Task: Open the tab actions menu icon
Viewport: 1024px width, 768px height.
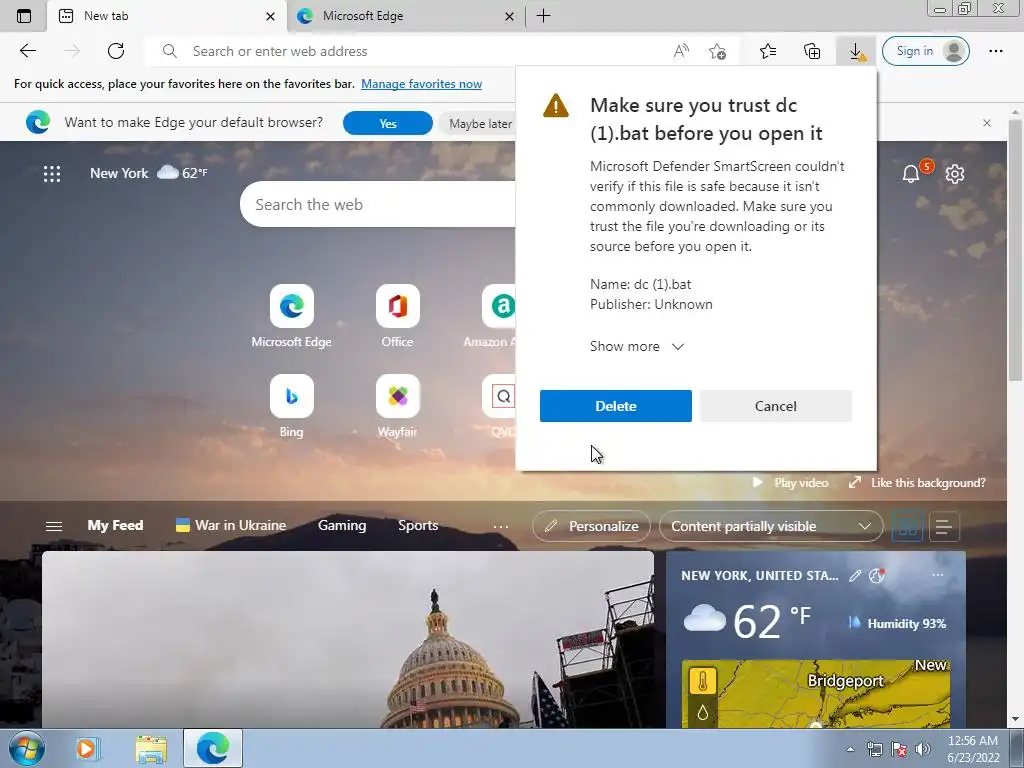Action: click(24, 16)
